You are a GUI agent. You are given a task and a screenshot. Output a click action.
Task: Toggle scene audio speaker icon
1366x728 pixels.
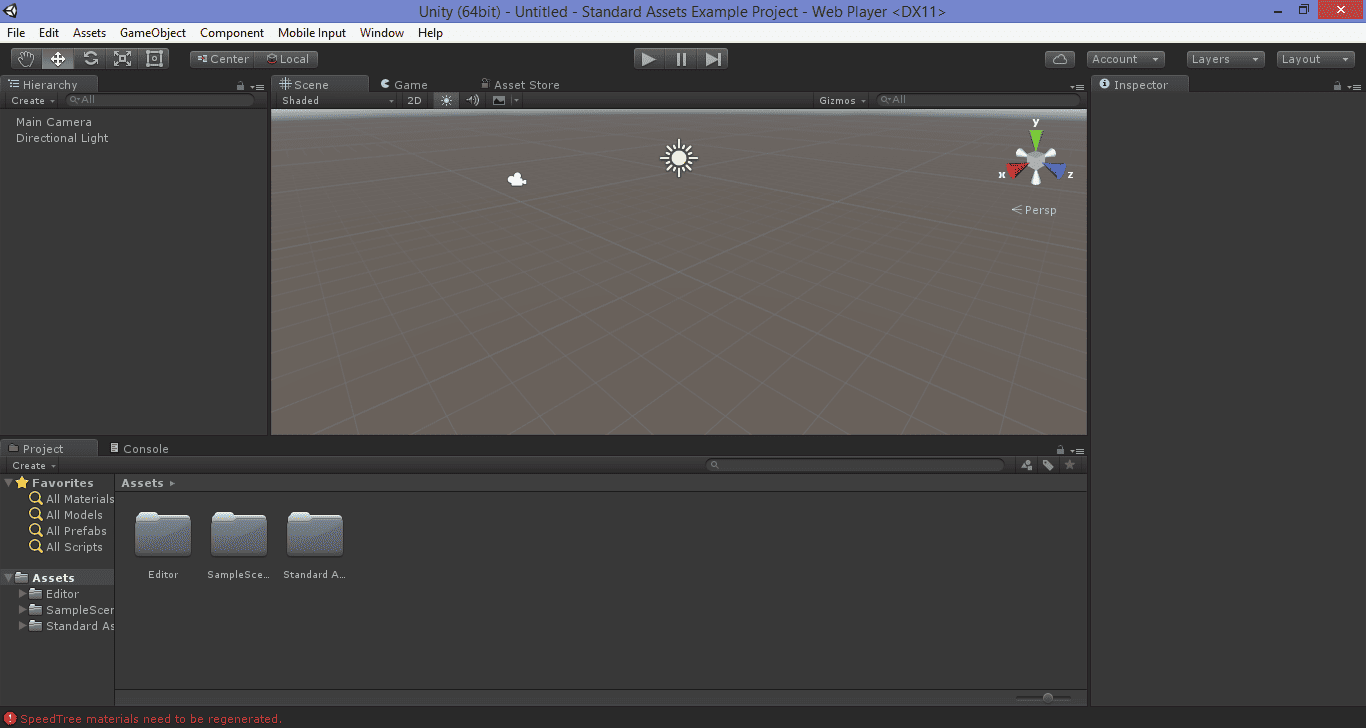coord(473,100)
